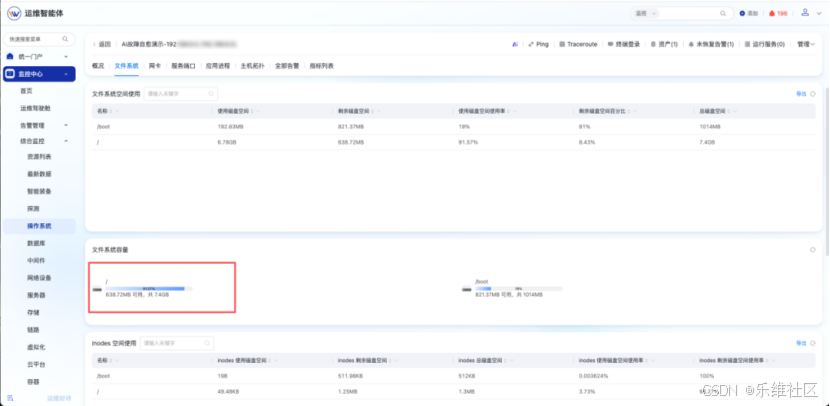Collapse the sidebar with bottom-left menu icon
This screenshot has height=406, width=830.
coord(10,398)
